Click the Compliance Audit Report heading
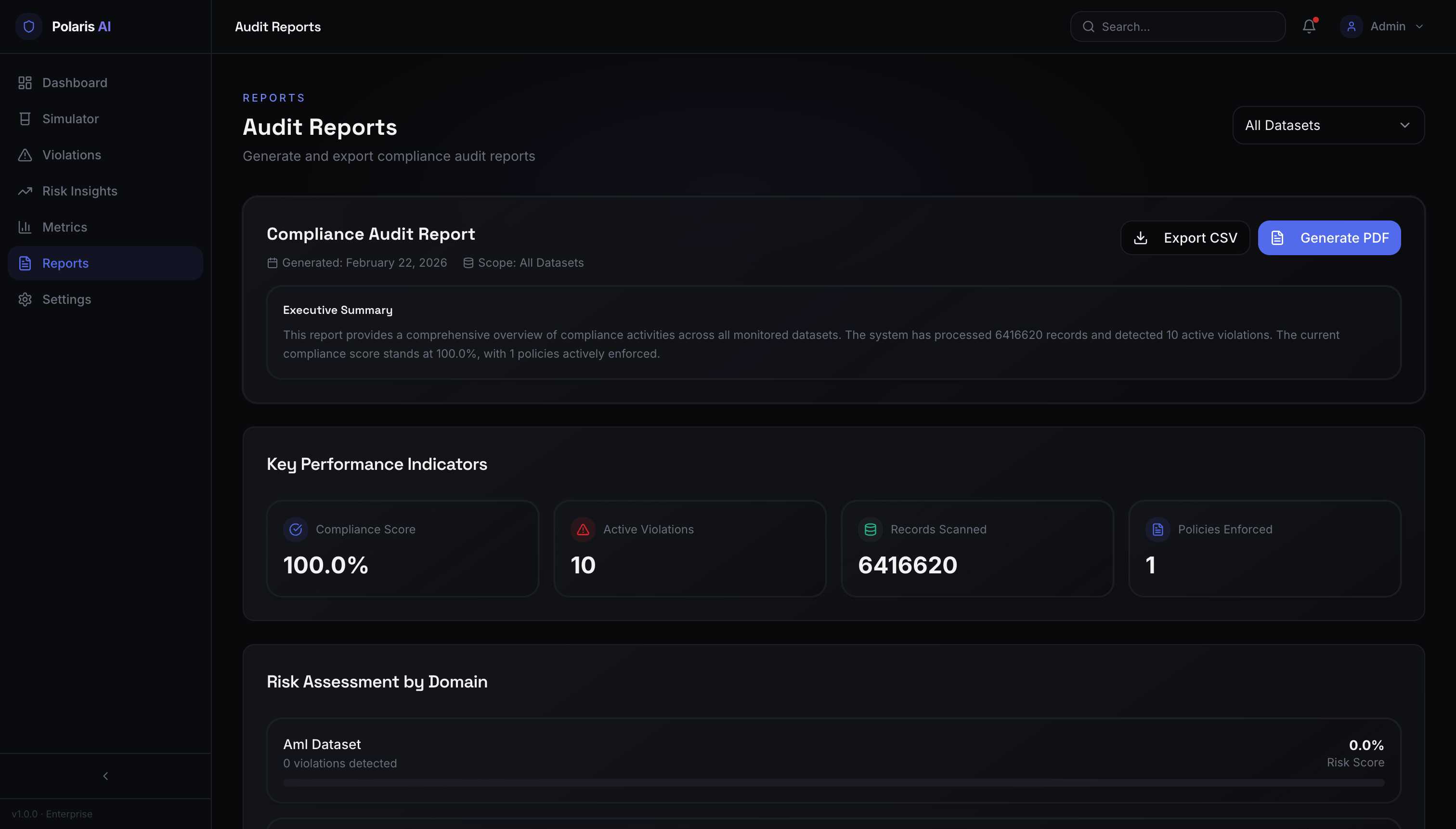The image size is (1456, 829). (371, 234)
